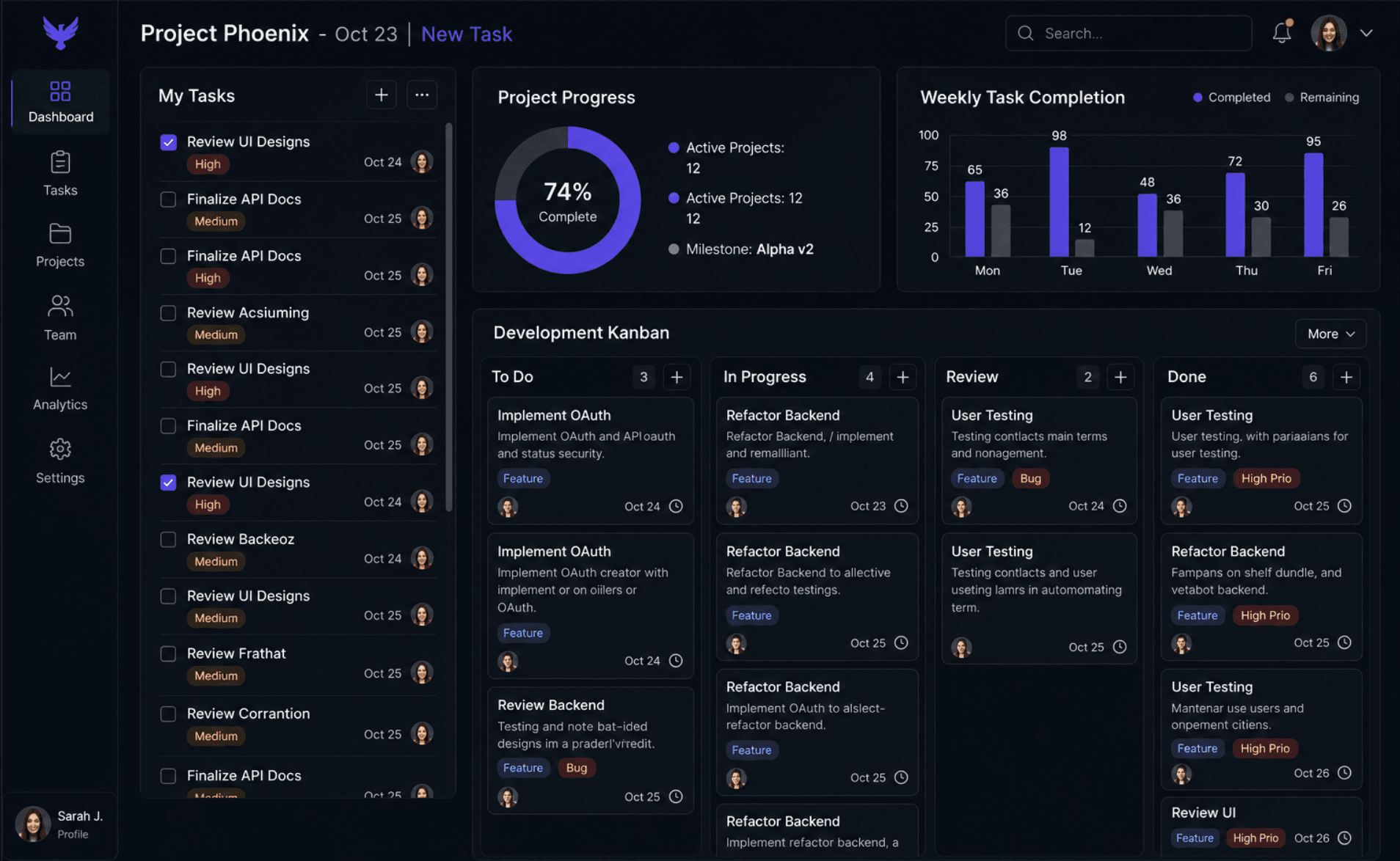Click Bug tag on Review Backend card
The width and height of the screenshot is (1400, 861).
pyautogui.click(x=577, y=768)
